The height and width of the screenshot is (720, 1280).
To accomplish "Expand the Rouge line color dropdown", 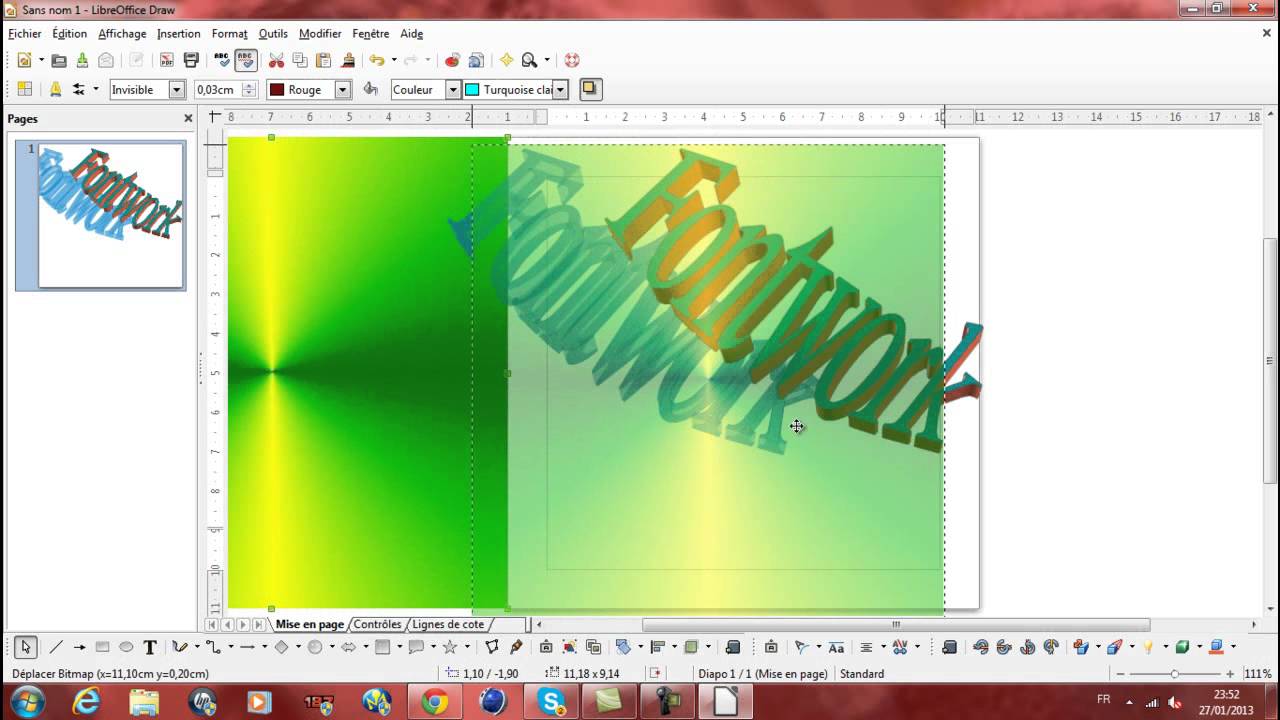I will tap(343, 89).
